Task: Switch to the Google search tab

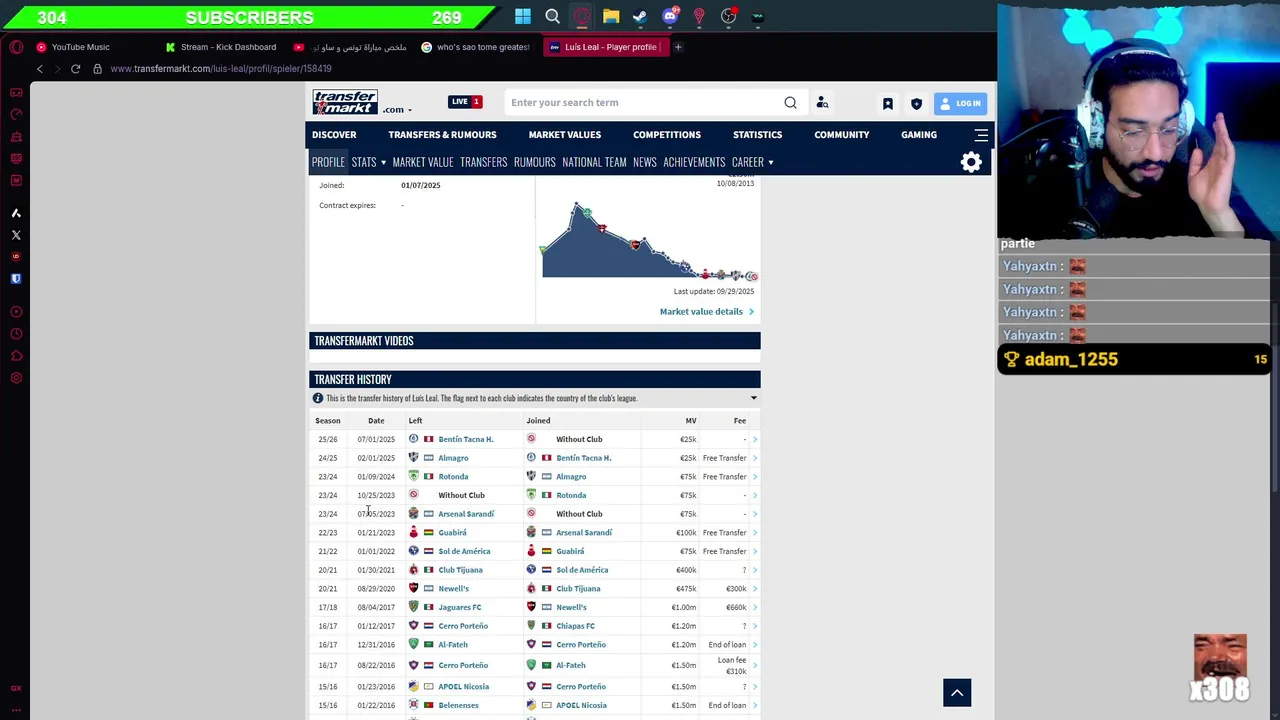Action: (476, 47)
